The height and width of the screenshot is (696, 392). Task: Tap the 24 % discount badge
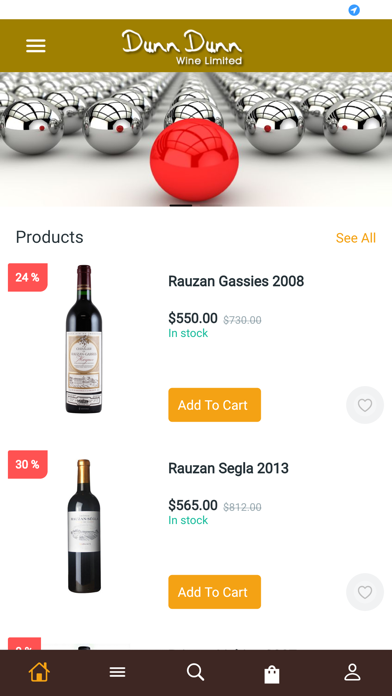point(28,277)
